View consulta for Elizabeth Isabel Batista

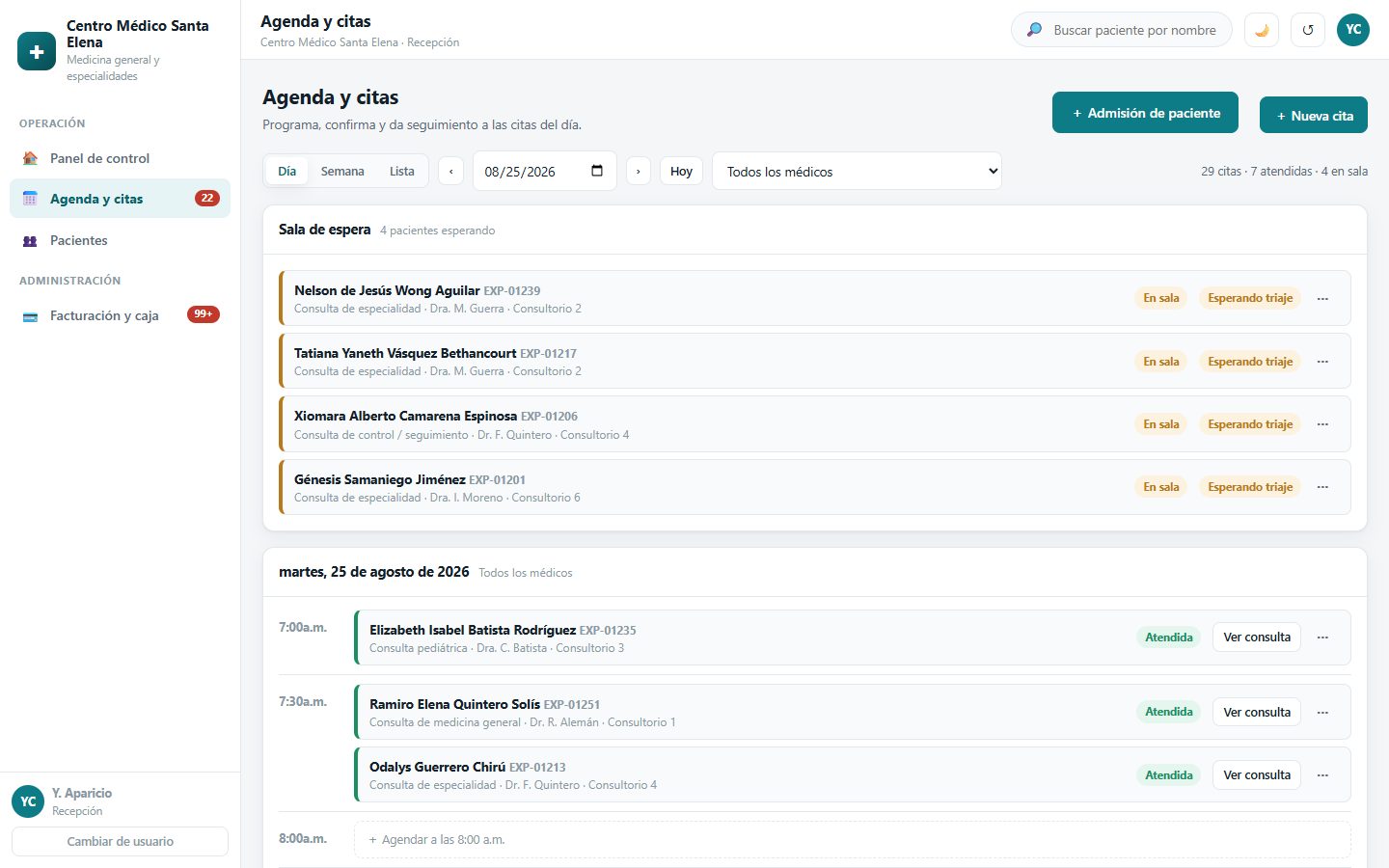(1257, 637)
